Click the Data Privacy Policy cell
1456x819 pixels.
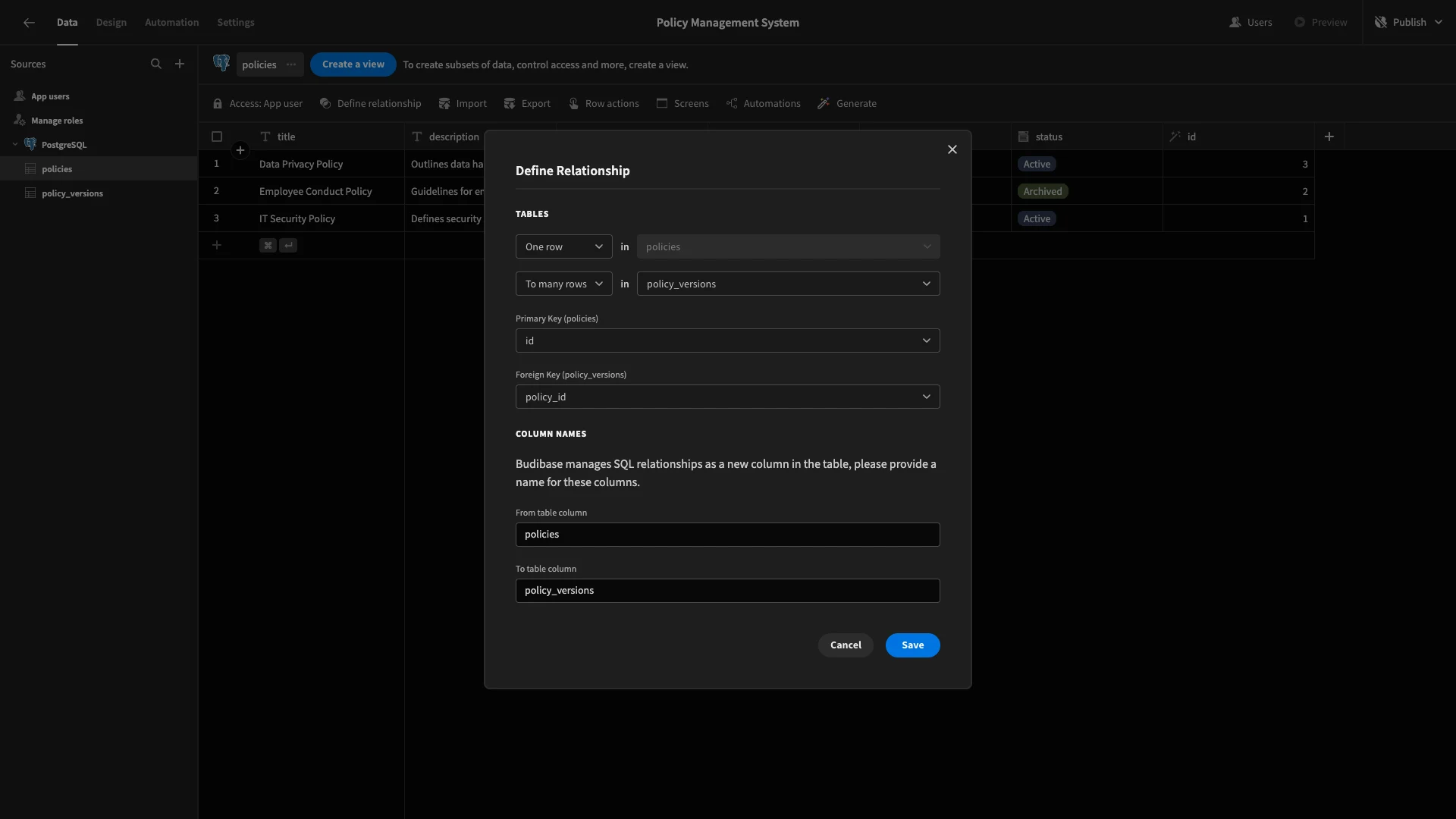click(328, 164)
